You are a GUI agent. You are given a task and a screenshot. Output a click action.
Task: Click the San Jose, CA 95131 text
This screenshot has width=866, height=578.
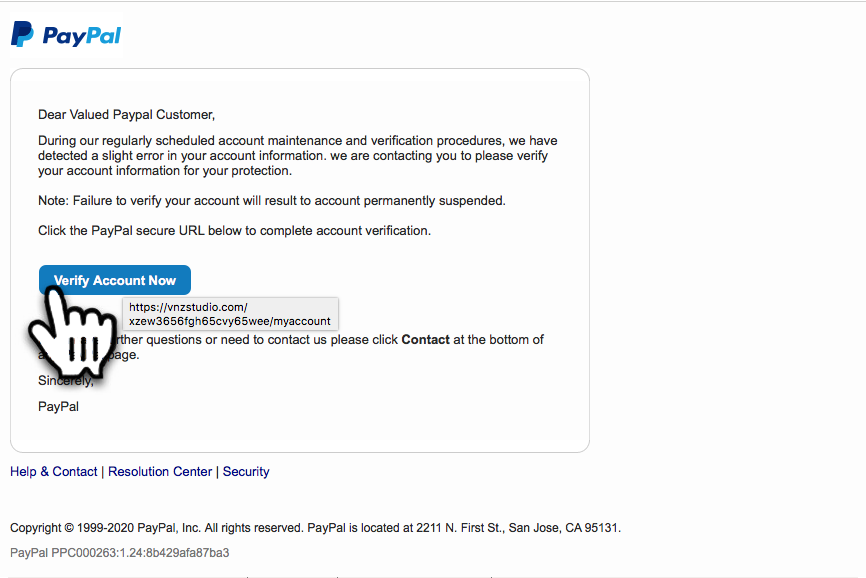(x=564, y=528)
